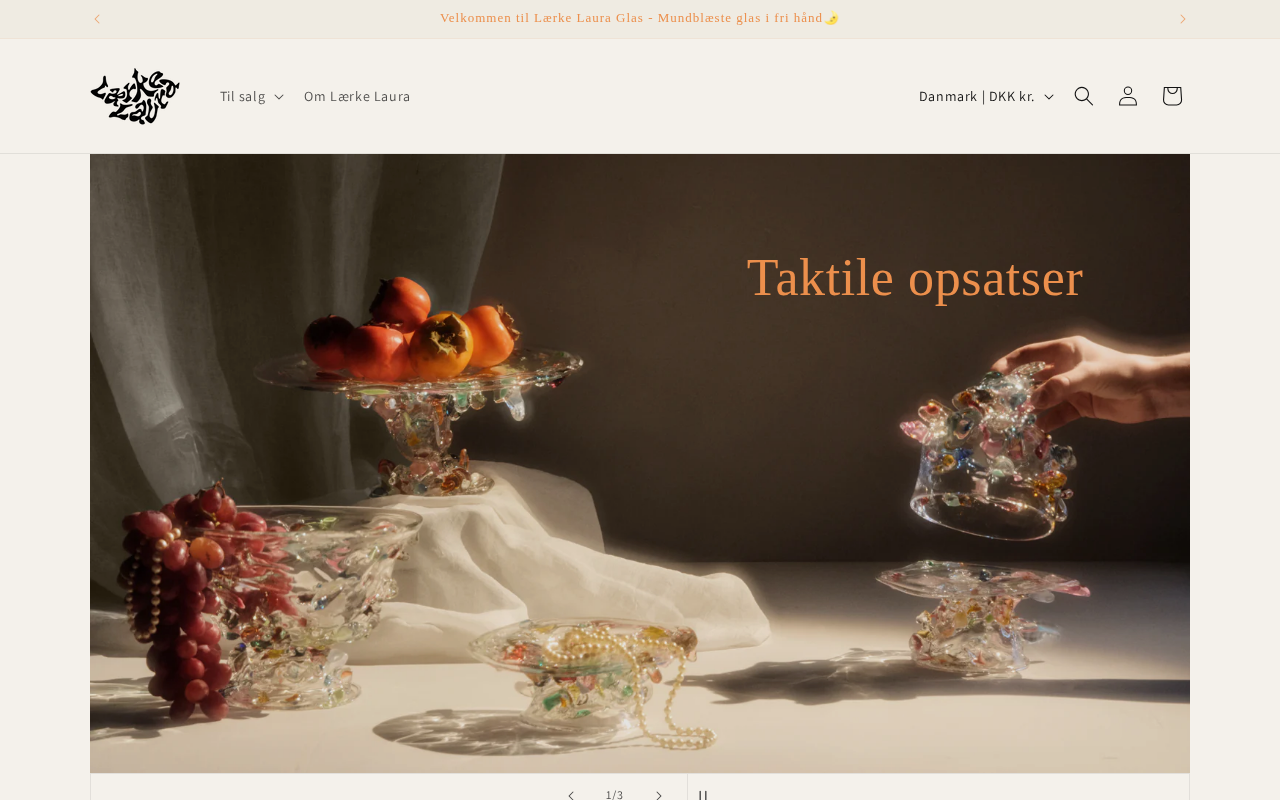Show next announcement with right arrow
The image size is (1280, 800).
click(1183, 19)
